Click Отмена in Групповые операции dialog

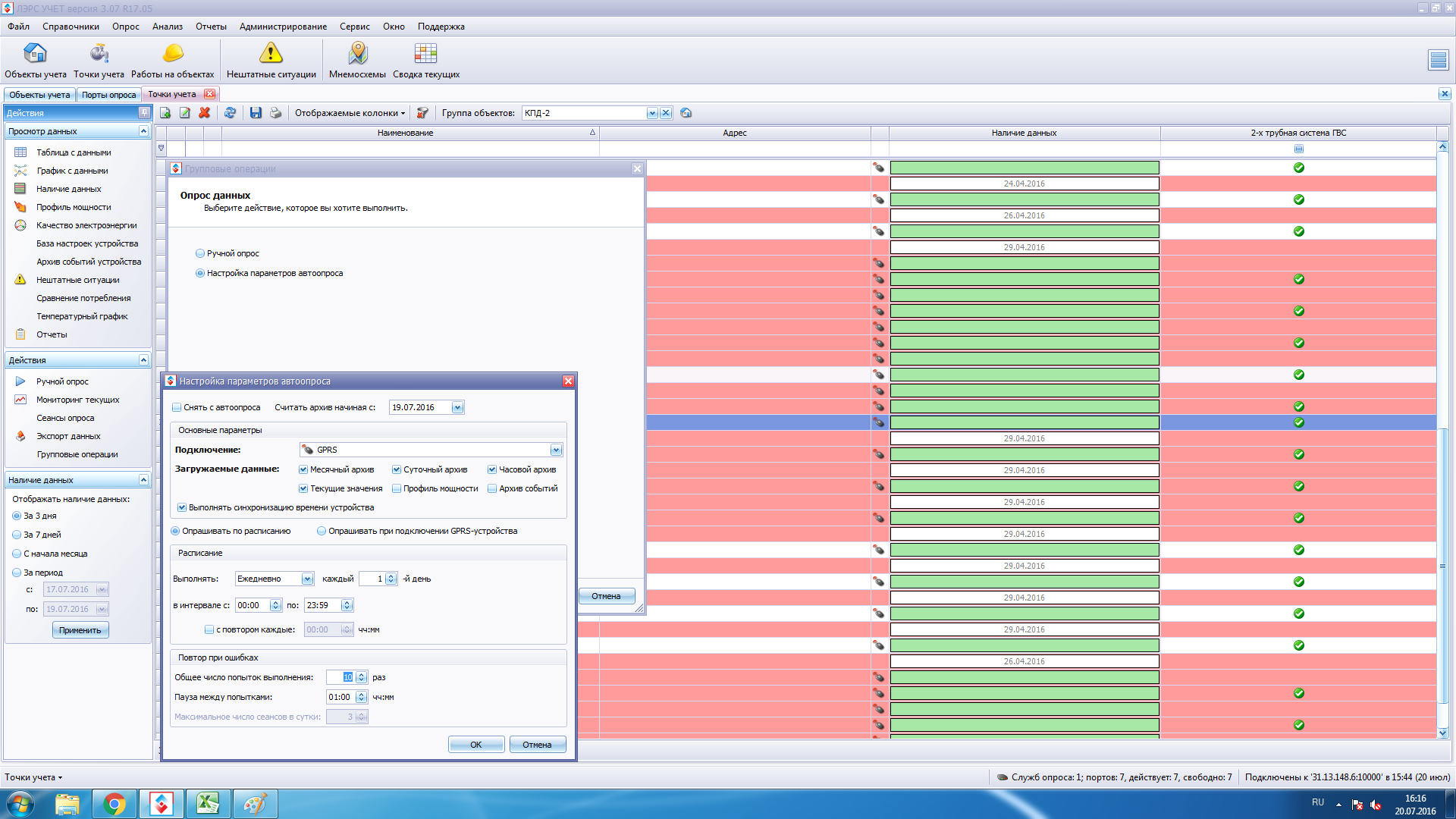(606, 596)
